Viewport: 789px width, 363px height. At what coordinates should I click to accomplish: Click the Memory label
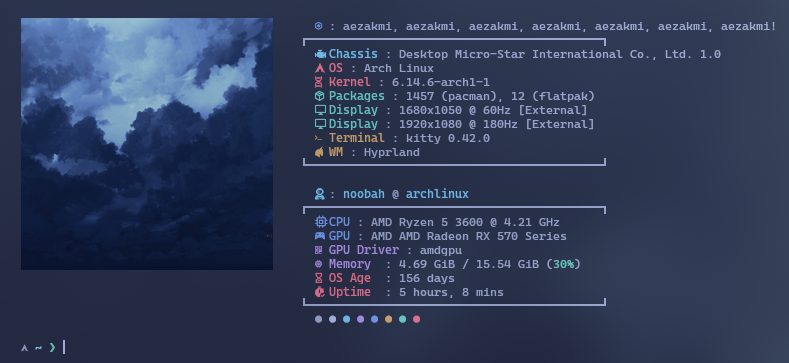pyautogui.click(x=350, y=264)
